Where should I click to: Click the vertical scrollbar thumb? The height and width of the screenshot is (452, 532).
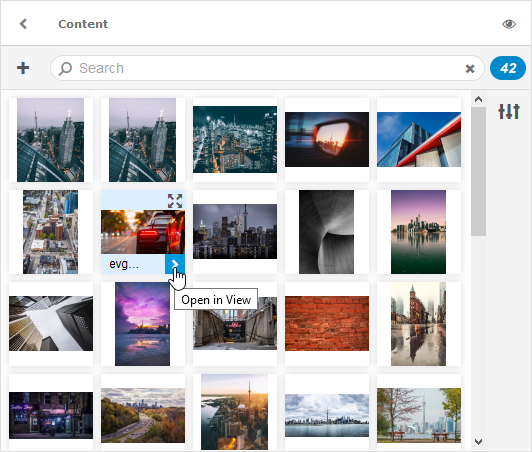[x=478, y=171]
